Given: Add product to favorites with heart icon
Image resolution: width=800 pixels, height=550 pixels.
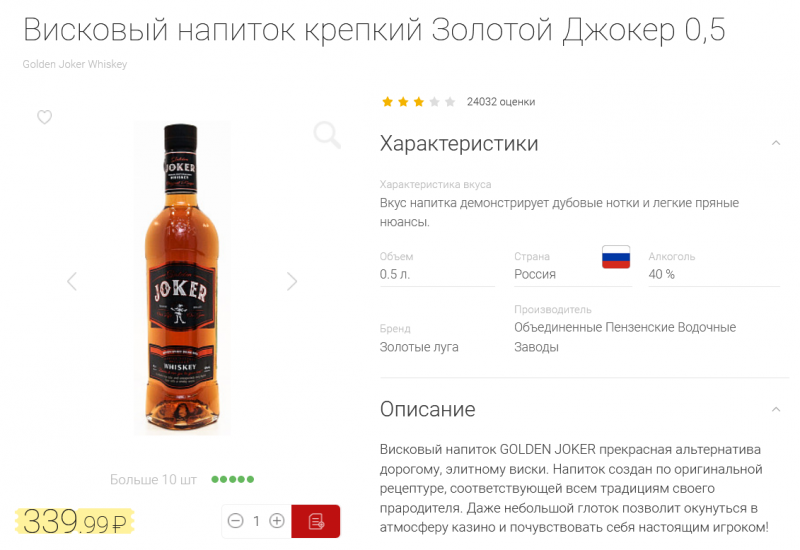Looking at the screenshot, I should tap(44, 117).
